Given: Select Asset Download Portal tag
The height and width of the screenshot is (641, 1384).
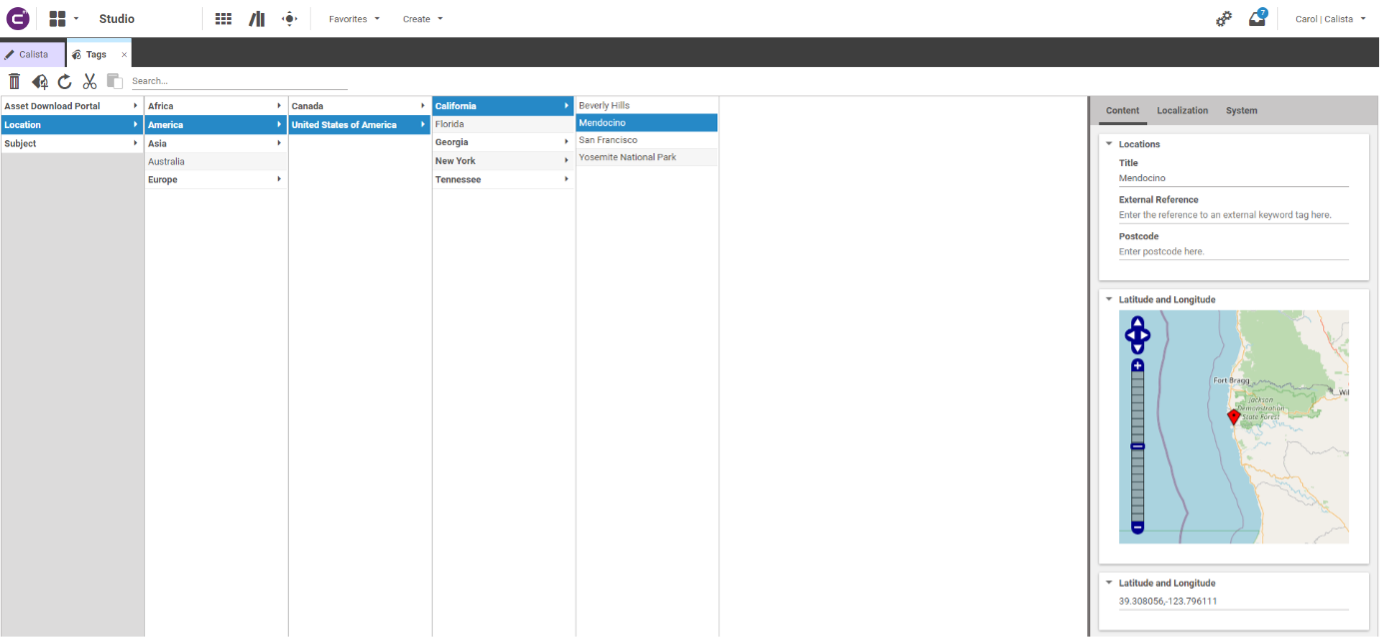Looking at the screenshot, I should pos(72,106).
